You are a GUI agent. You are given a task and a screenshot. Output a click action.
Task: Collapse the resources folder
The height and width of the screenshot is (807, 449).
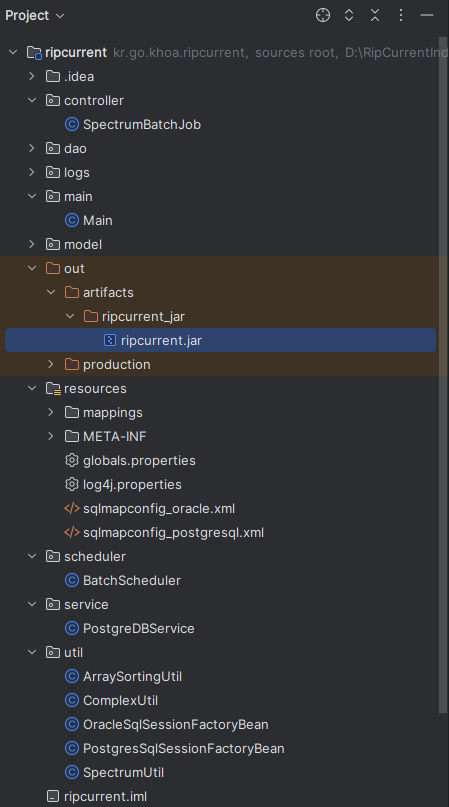[32, 389]
